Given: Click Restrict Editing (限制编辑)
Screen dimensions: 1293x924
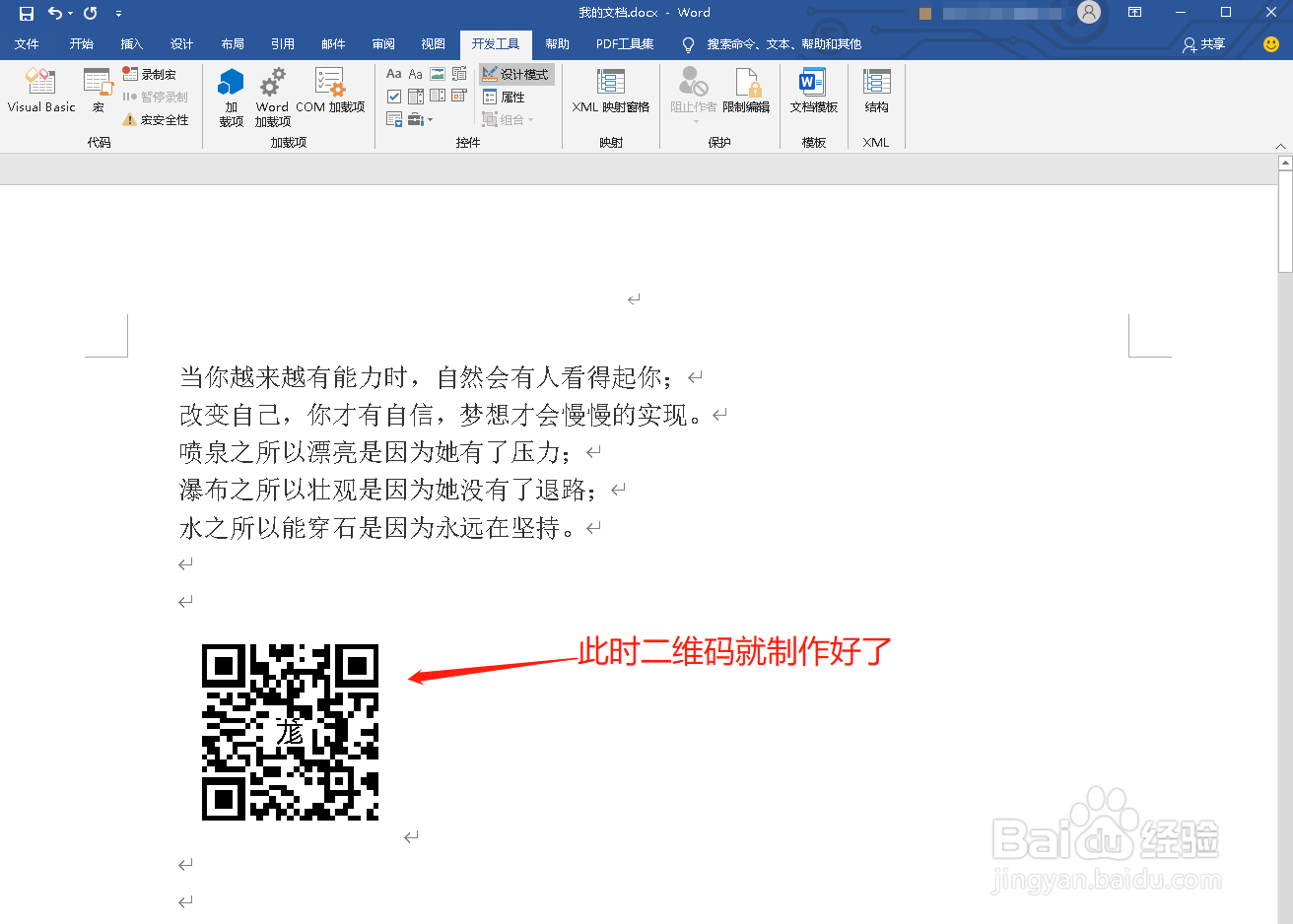Looking at the screenshot, I should coord(746,91).
